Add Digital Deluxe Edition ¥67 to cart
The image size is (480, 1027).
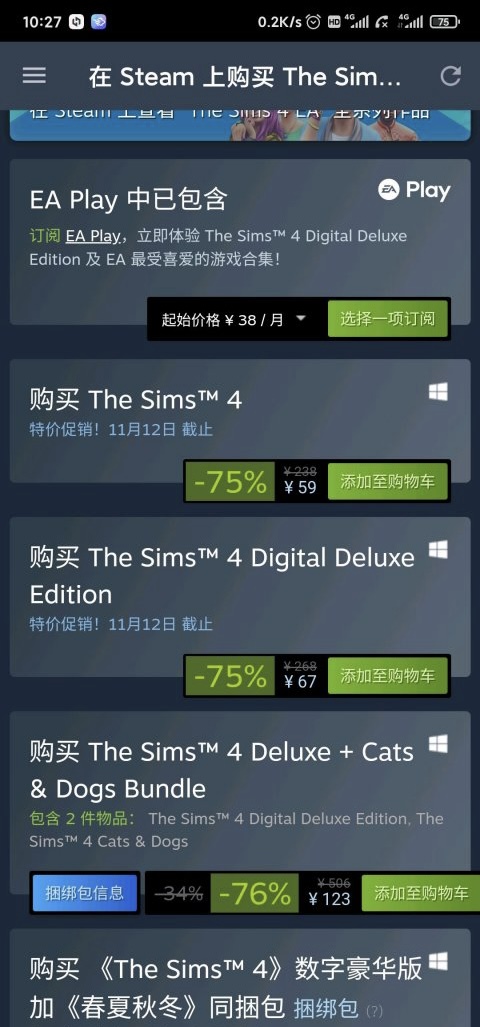pyautogui.click(x=388, y=675)
